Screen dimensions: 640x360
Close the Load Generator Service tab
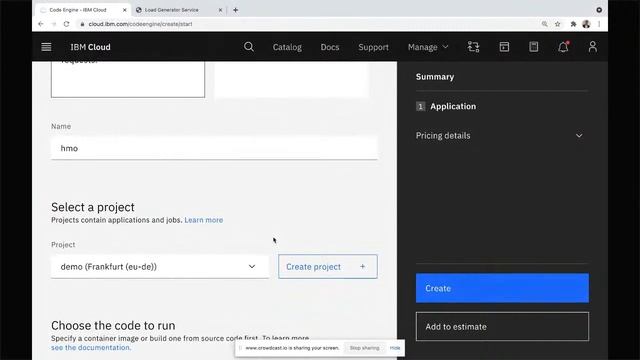220,10
